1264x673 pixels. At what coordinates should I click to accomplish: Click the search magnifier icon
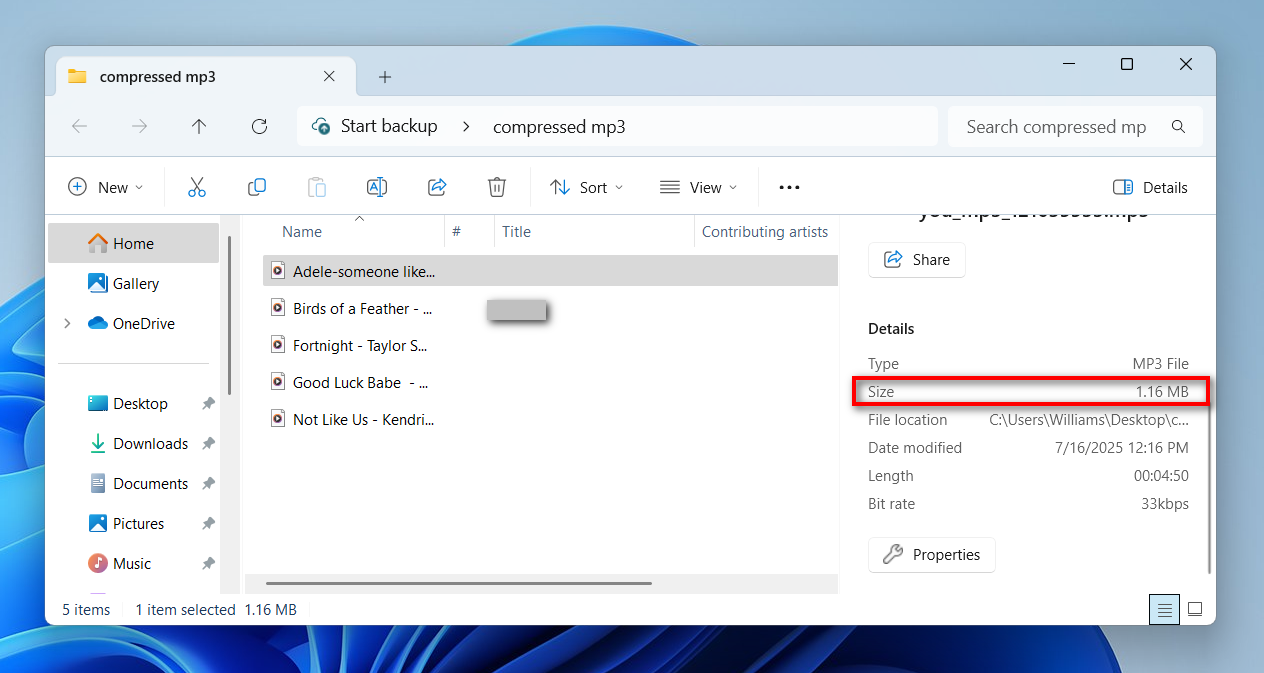[1178, 127]
